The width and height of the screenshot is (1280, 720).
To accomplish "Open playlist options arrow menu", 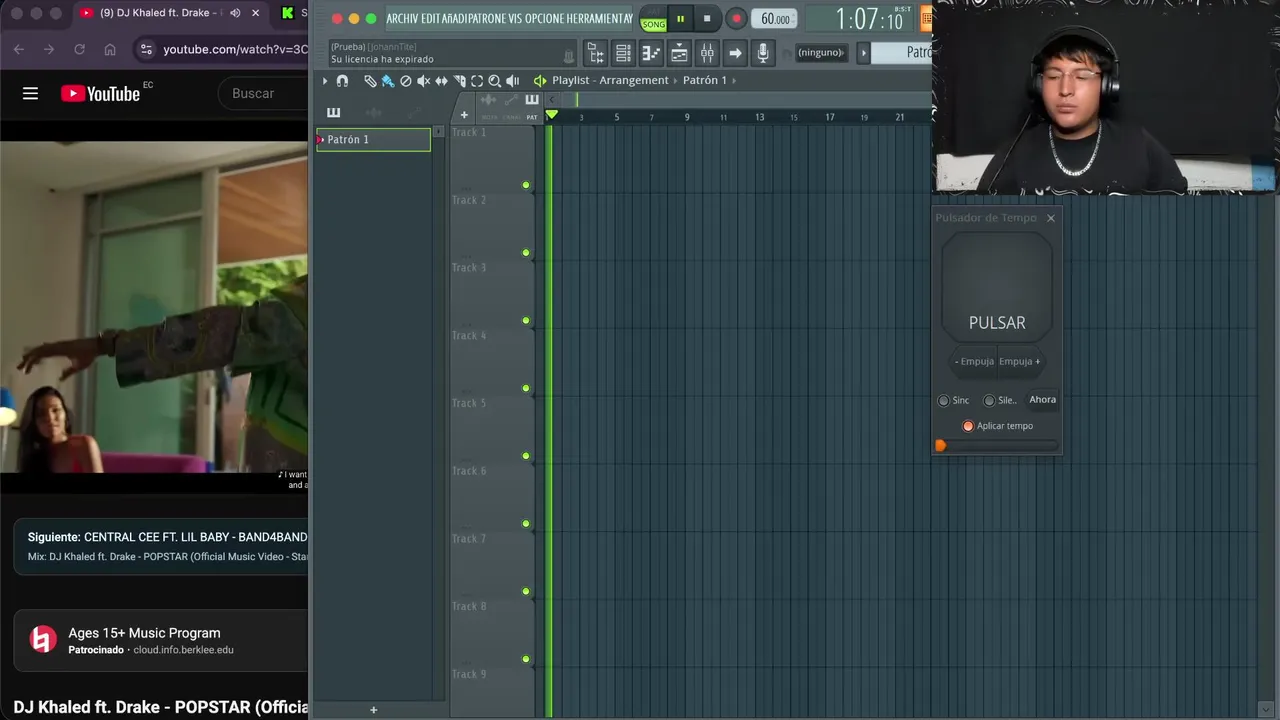I will 325,81.
